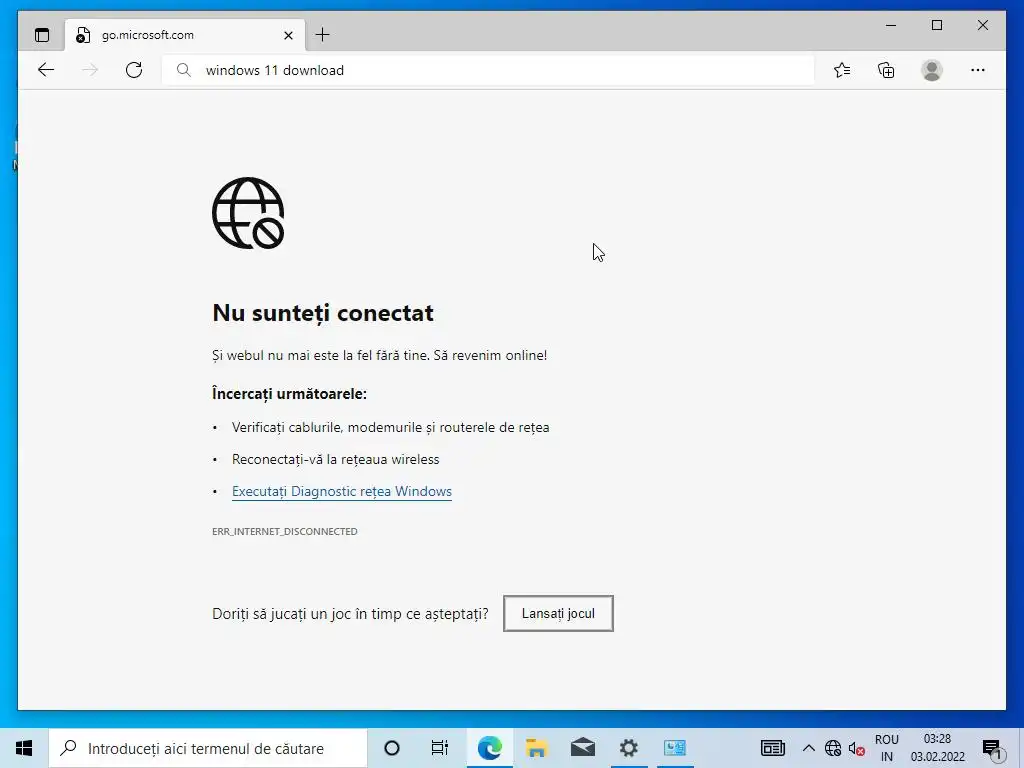Open the user profile avatar
Viewport: 1024px width, 768px height.
click(932, 70)
